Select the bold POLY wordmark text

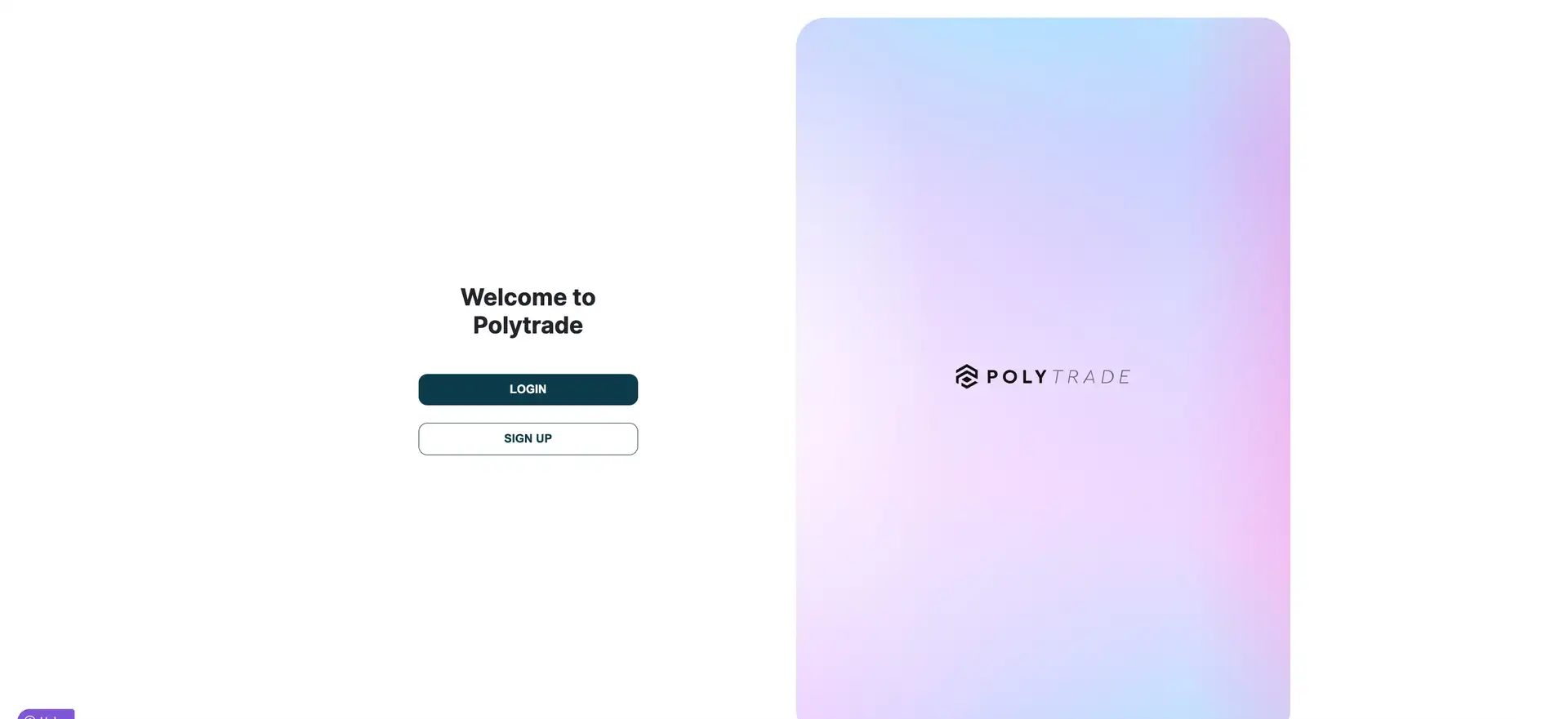pyautogui.click(x=1017, y=377)
